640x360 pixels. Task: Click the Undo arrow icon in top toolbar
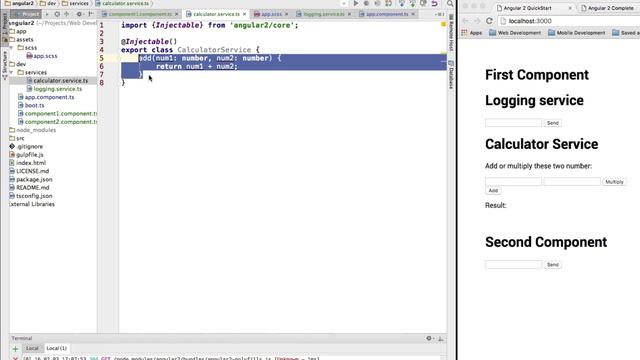[435, 4]
